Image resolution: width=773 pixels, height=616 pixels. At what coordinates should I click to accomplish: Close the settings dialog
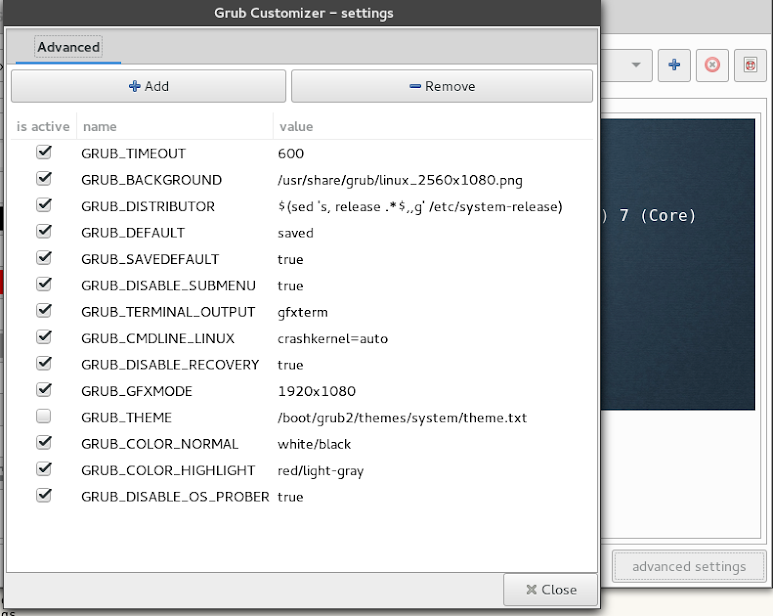tap(551, 590)
